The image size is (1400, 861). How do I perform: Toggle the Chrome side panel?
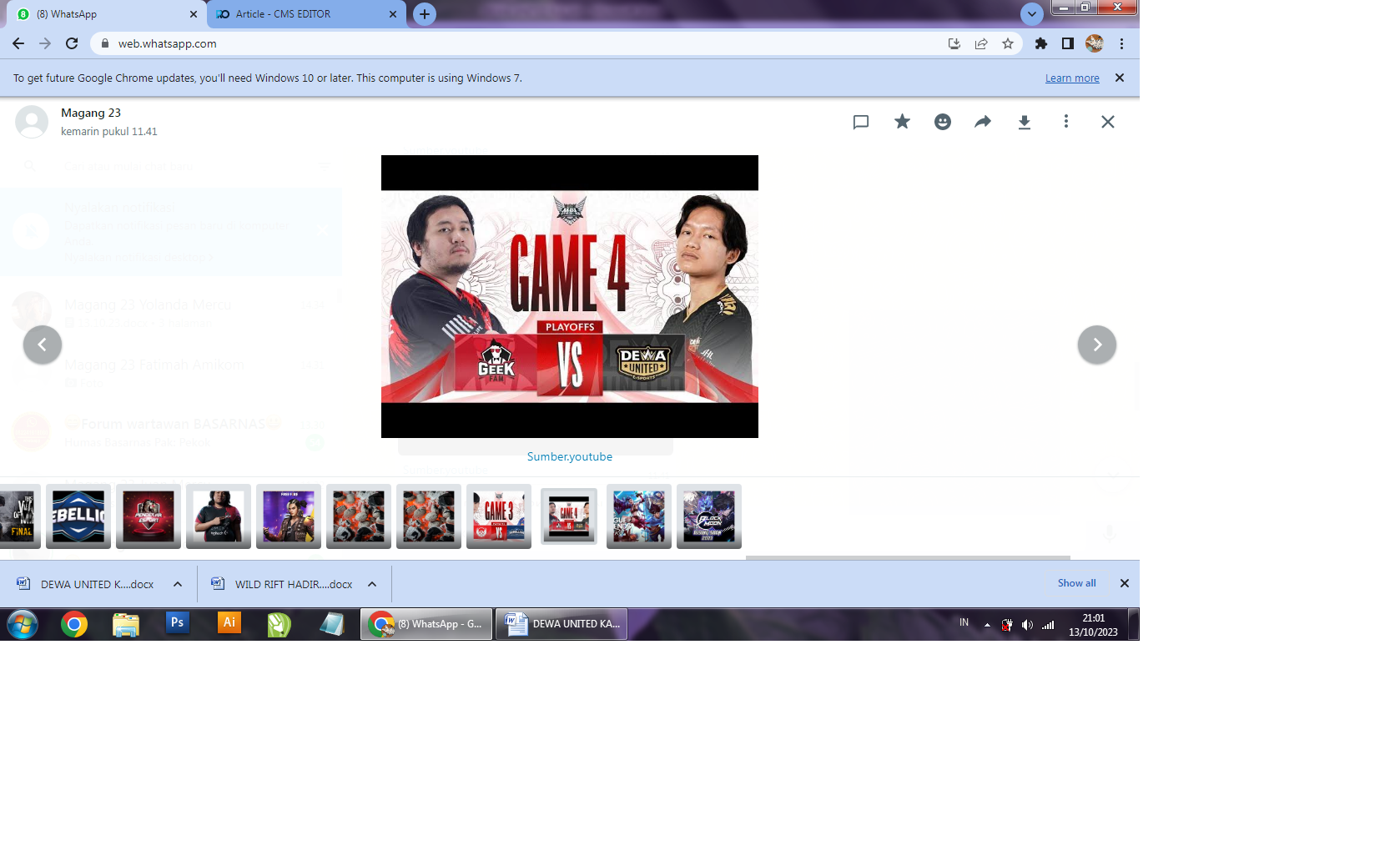pyautogui.click(x=1068, y=43)
